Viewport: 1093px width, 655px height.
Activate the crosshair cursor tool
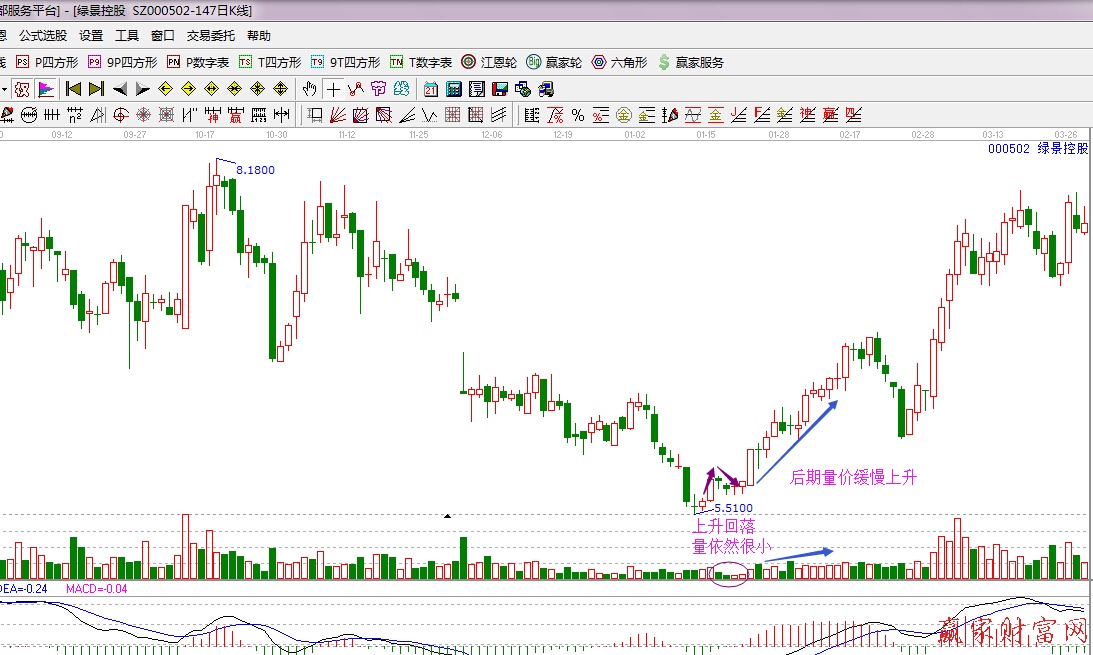(333, 88)
